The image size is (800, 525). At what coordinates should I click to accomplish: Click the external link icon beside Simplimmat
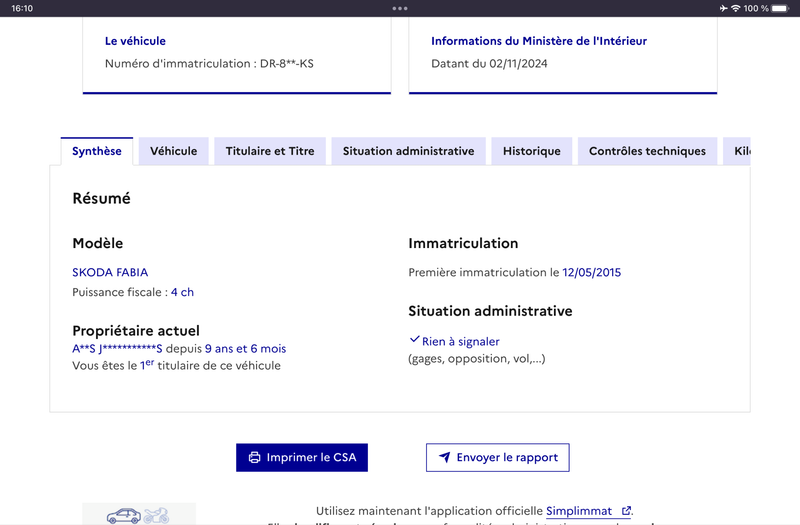[626, 511]
